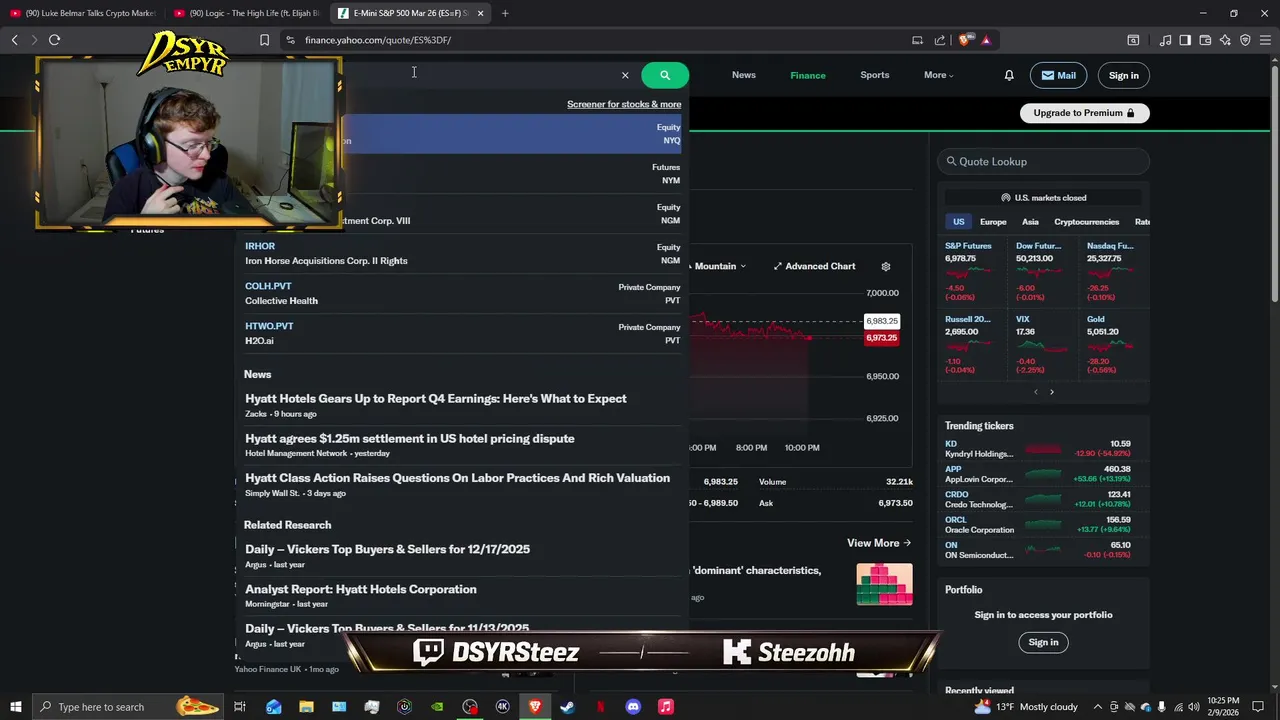Open the Brave Wallet icon
1280x720 pixels.
1205,40
